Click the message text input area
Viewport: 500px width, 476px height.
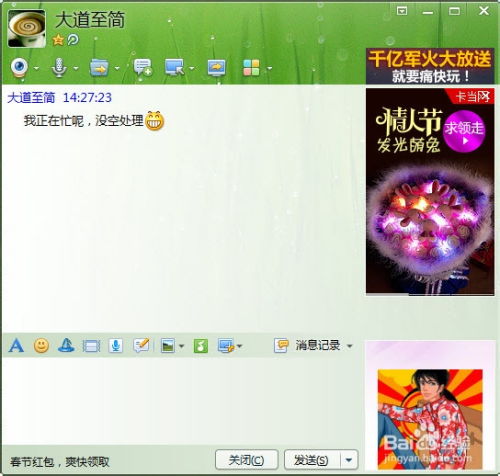tap(182, 400)
